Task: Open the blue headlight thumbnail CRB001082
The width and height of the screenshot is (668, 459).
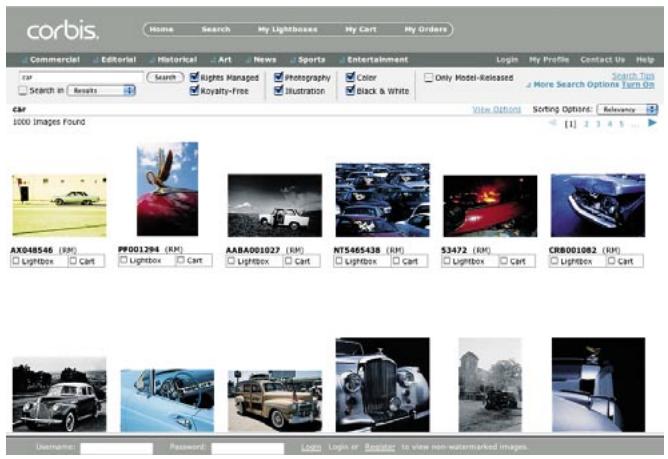Action: click(597, 205)
